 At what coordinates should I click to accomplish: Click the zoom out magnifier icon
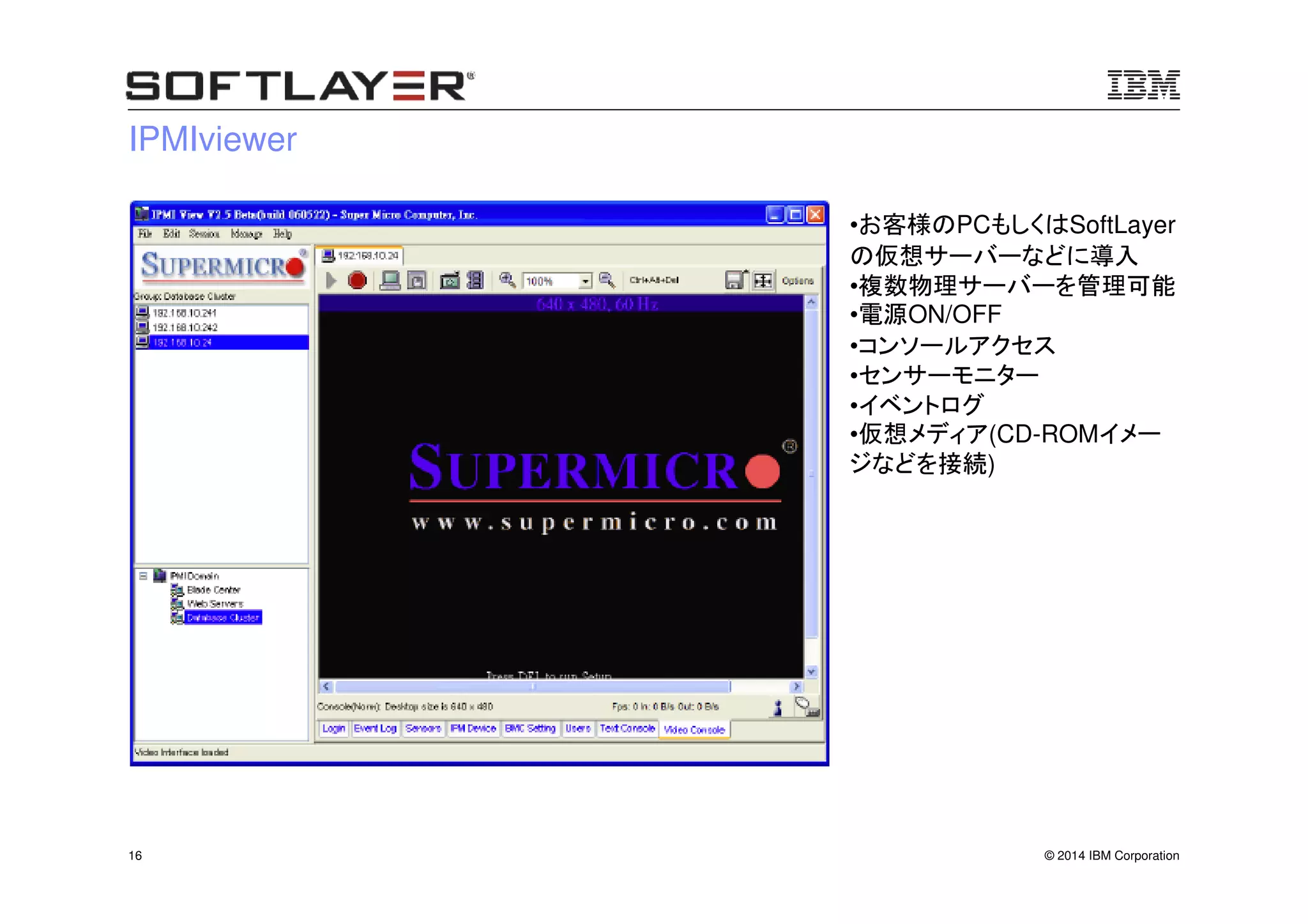(x=607, y=280)
